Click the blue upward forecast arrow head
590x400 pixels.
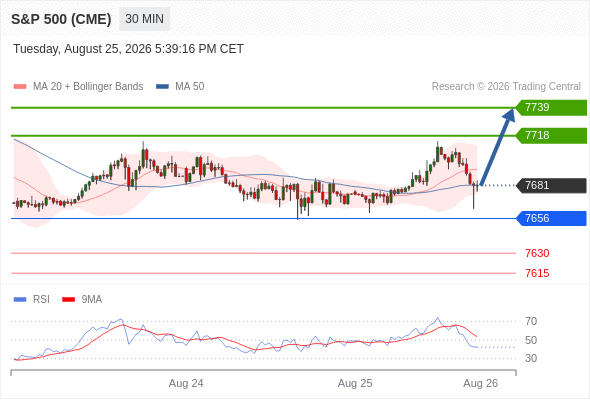pos(509,114)
